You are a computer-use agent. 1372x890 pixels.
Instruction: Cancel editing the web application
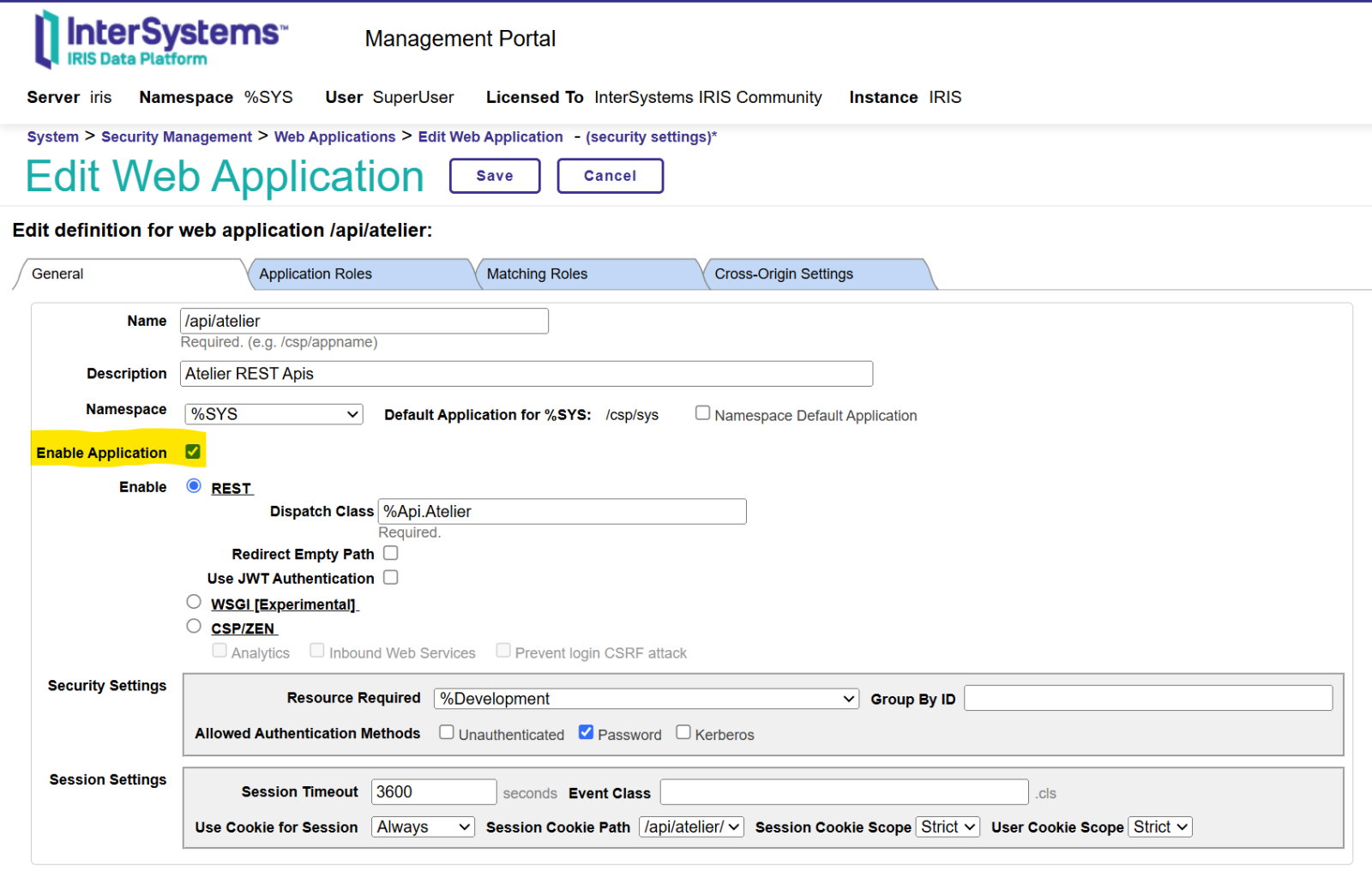coord(610,176)
